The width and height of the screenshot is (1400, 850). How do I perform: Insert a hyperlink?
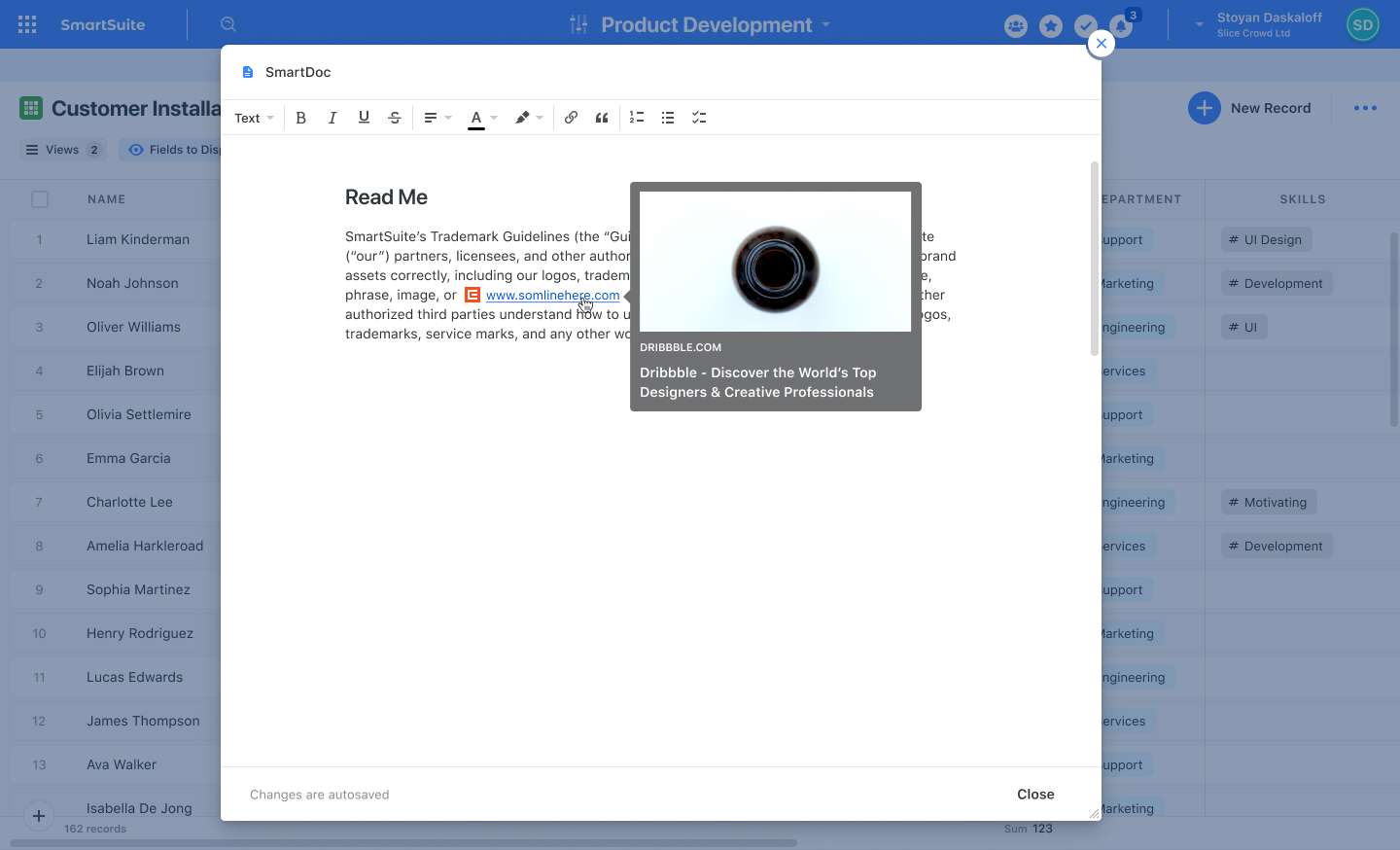click(x=571, y=118)
